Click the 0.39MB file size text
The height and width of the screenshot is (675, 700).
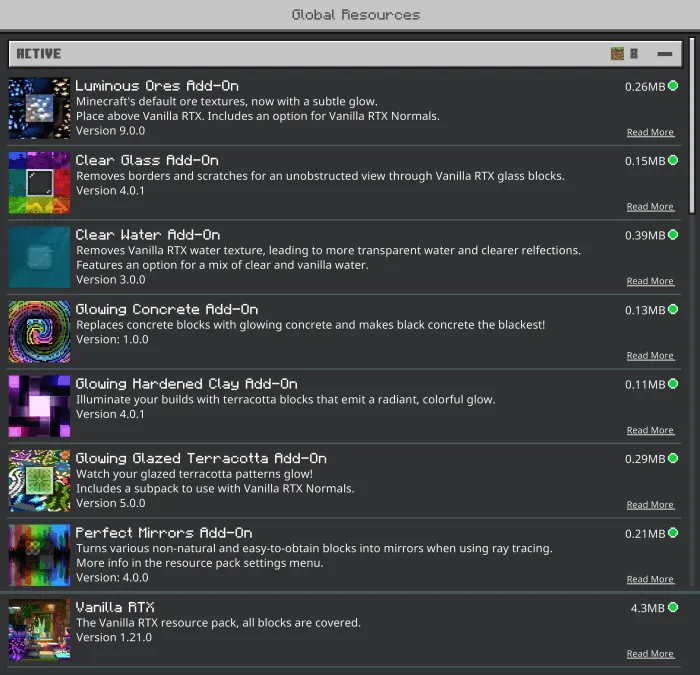click(645, 236)
